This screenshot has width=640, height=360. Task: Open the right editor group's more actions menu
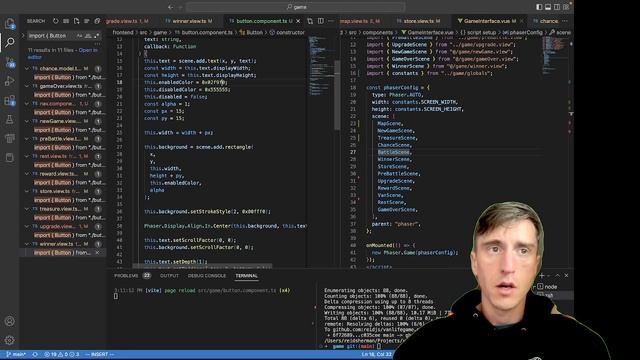coord(565,21)
